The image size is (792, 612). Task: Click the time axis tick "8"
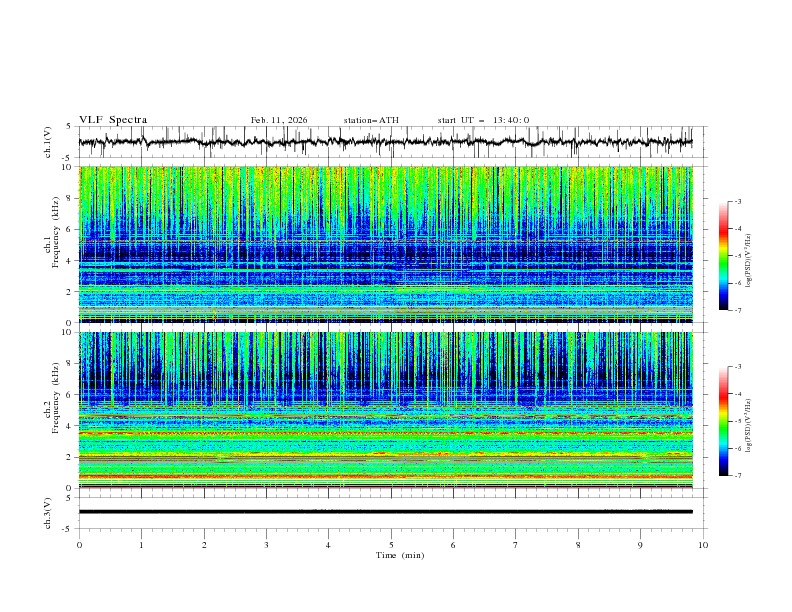click(578, 545)
